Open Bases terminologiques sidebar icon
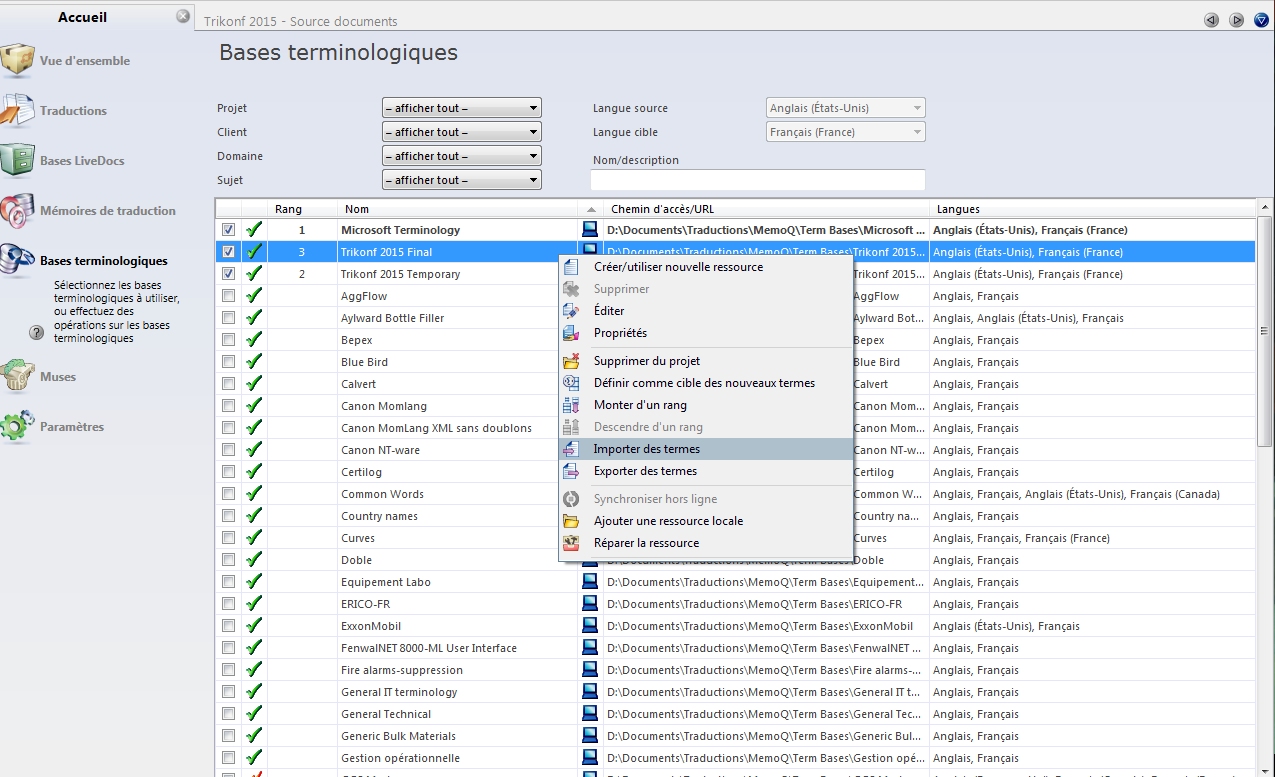Screen dimensions: 1275x777 coord(17,260)
